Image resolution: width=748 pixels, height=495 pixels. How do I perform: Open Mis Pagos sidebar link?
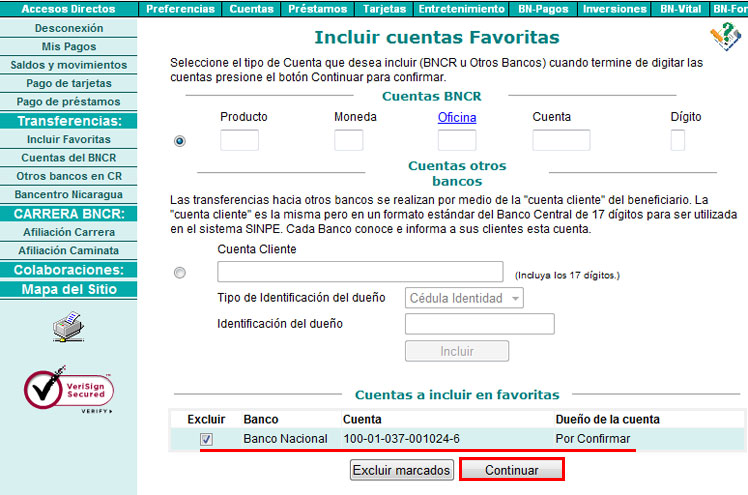click(69, 46)
